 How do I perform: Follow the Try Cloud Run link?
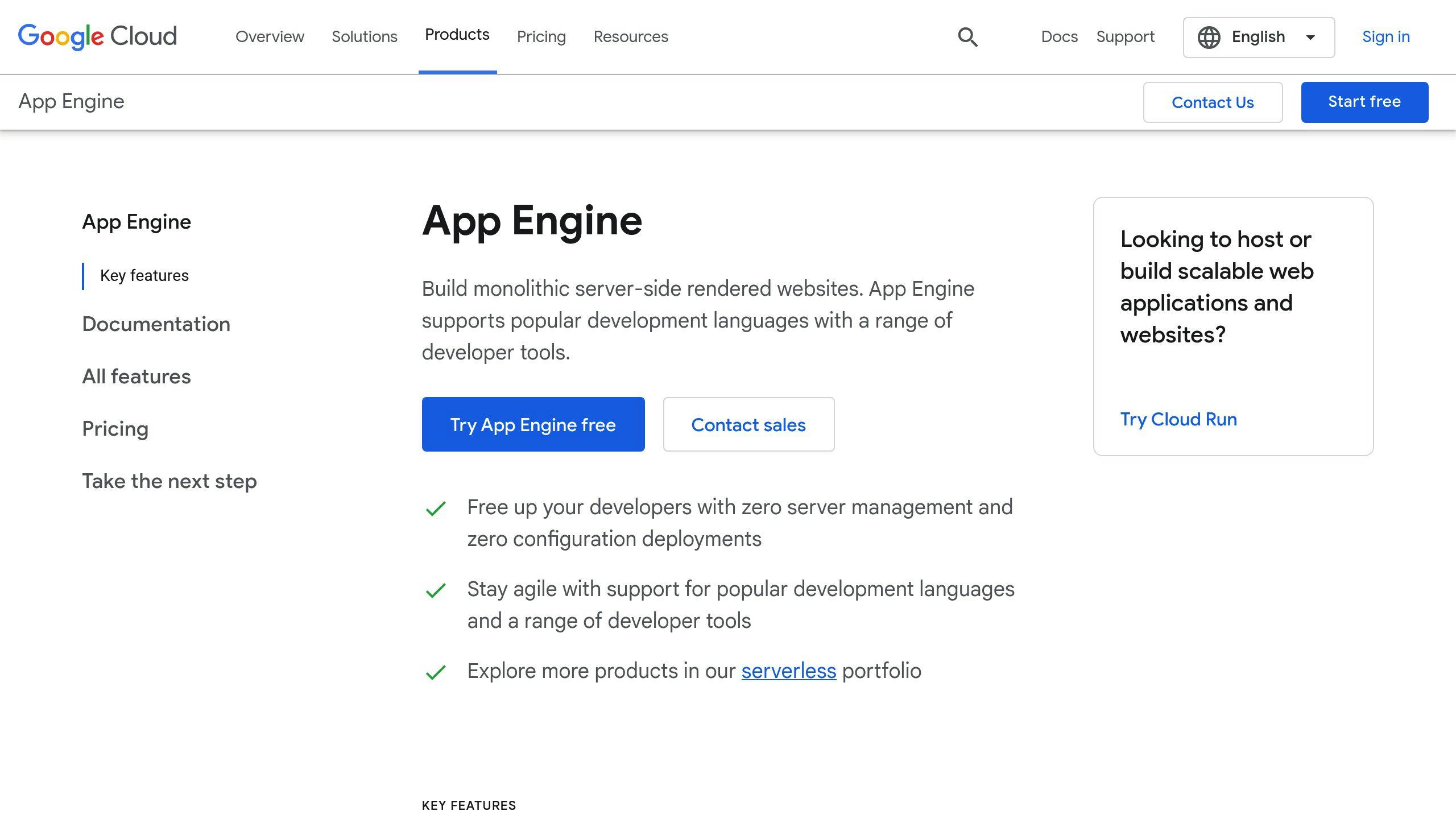(x=1178, y=419)
